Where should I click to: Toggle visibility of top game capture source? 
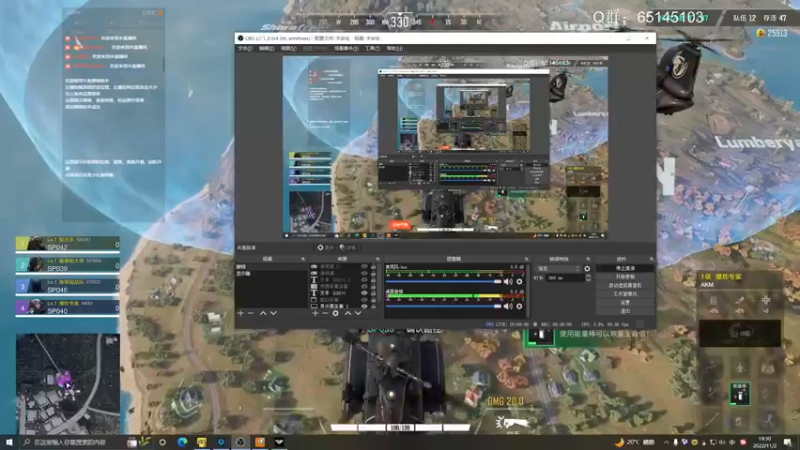click(364, 266)
